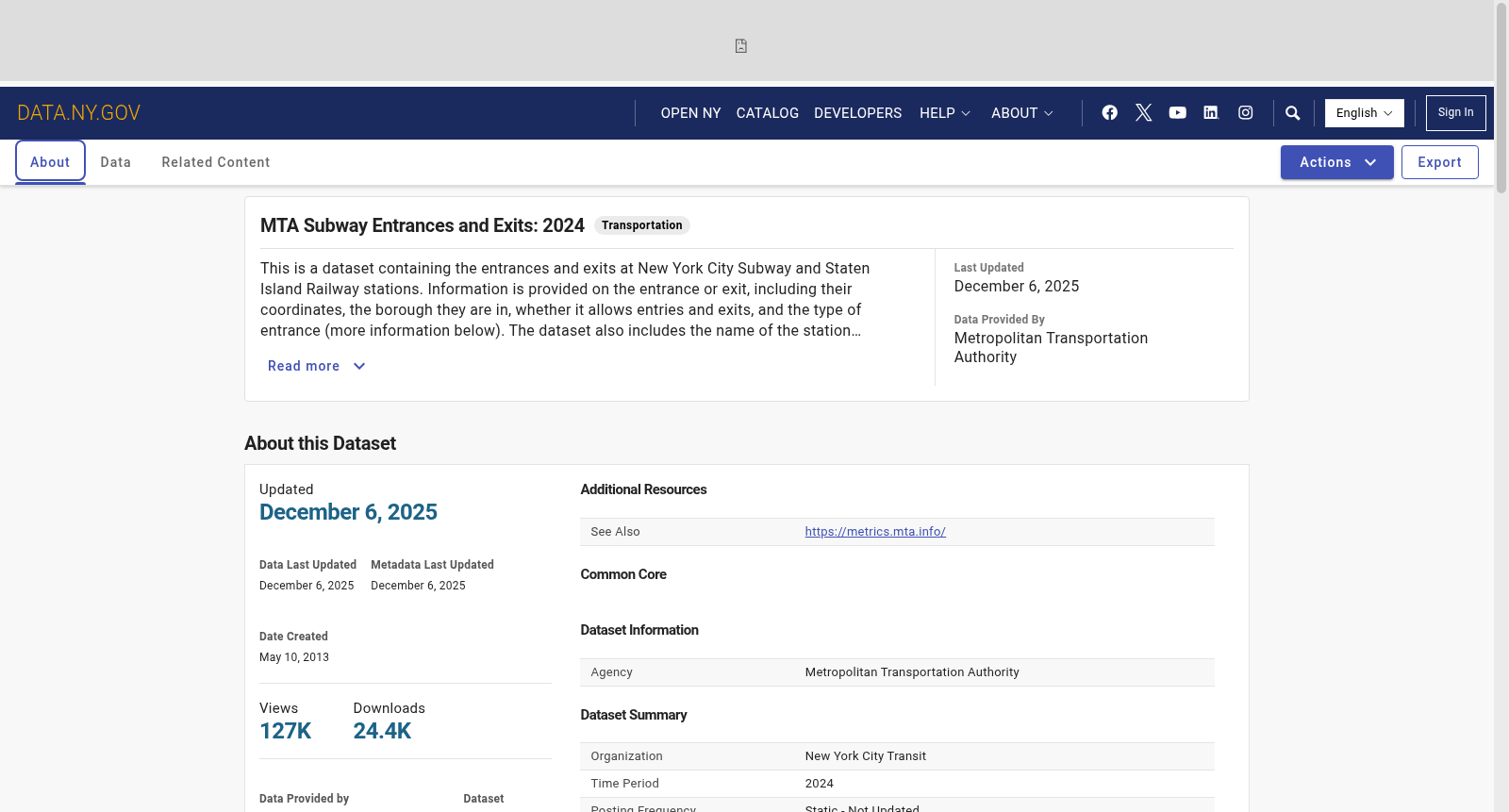Click the large 'December 6, 2025' updated date

349,512
